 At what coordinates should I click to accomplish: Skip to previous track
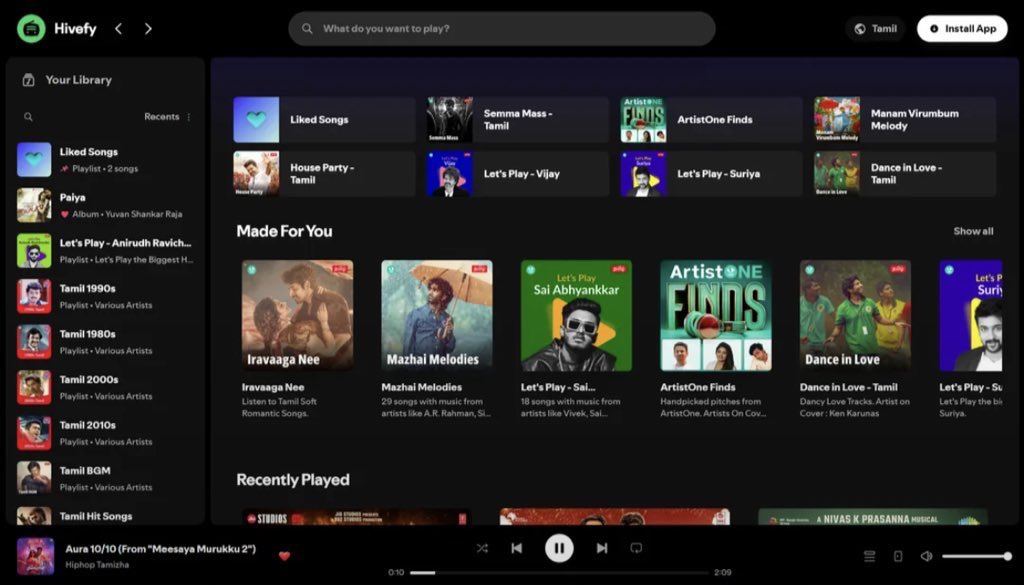(517, 548)
